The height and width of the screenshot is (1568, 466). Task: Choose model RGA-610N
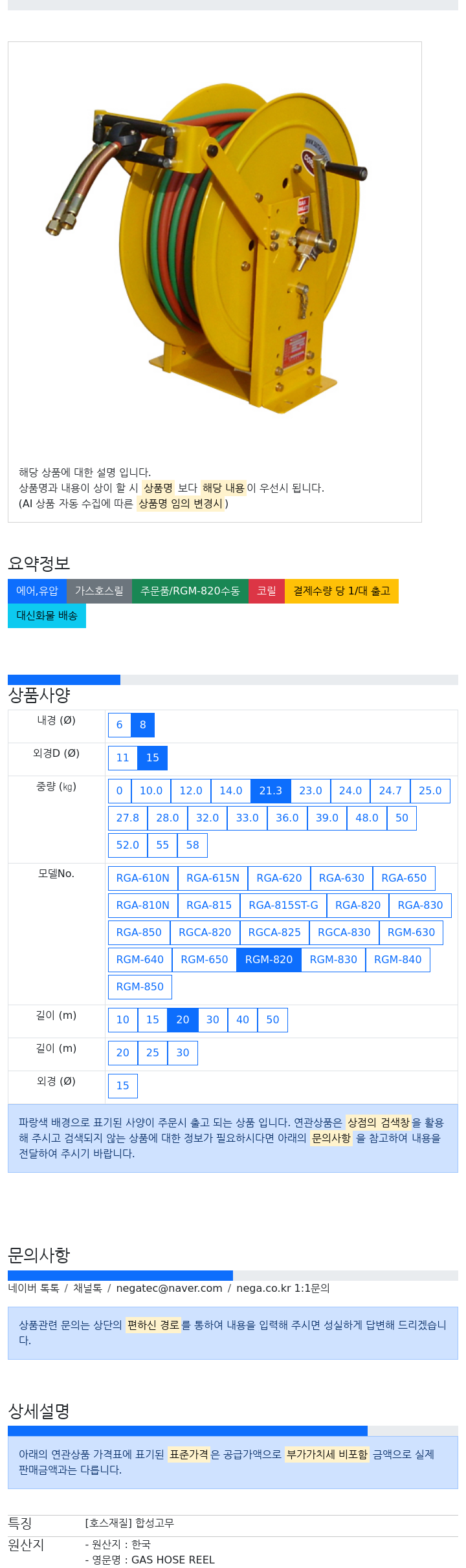pyautogui.click(x=142, y=878)
